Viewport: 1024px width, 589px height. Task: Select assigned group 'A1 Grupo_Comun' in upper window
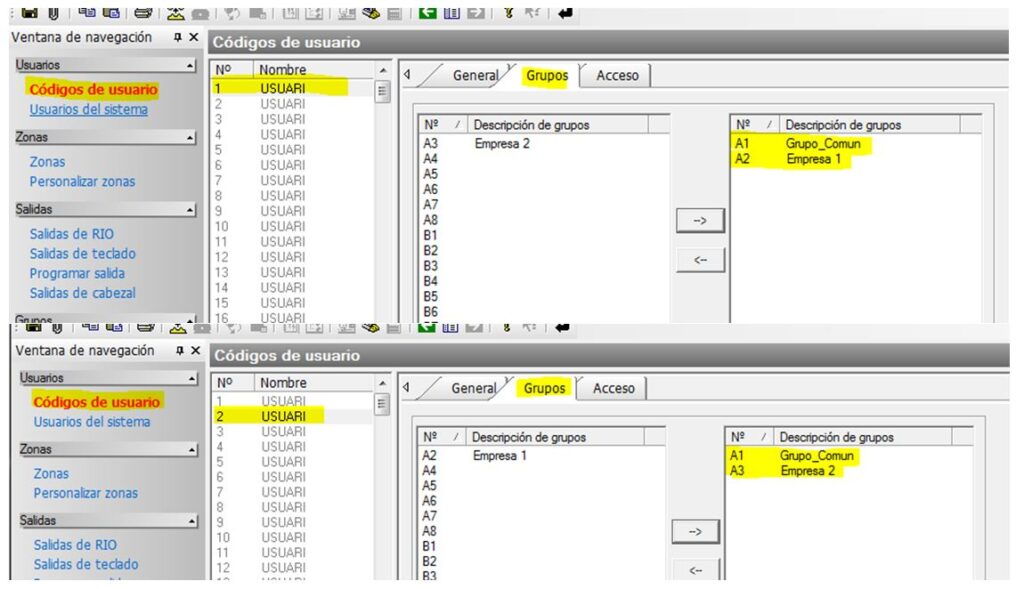point(856,144)
